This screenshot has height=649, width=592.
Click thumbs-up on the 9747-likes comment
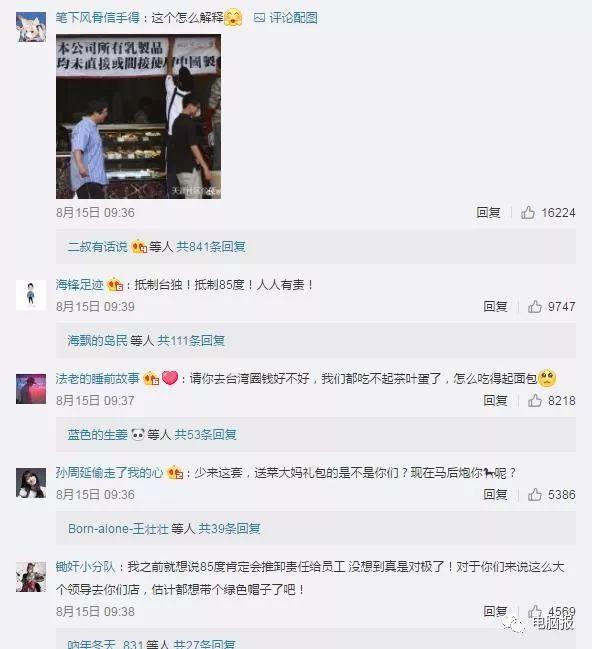point(534,306)
